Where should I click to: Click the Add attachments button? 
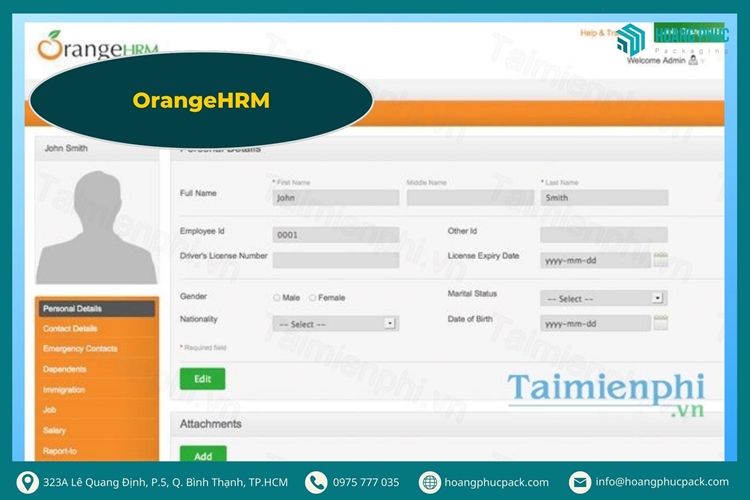(x=203, y=454)
